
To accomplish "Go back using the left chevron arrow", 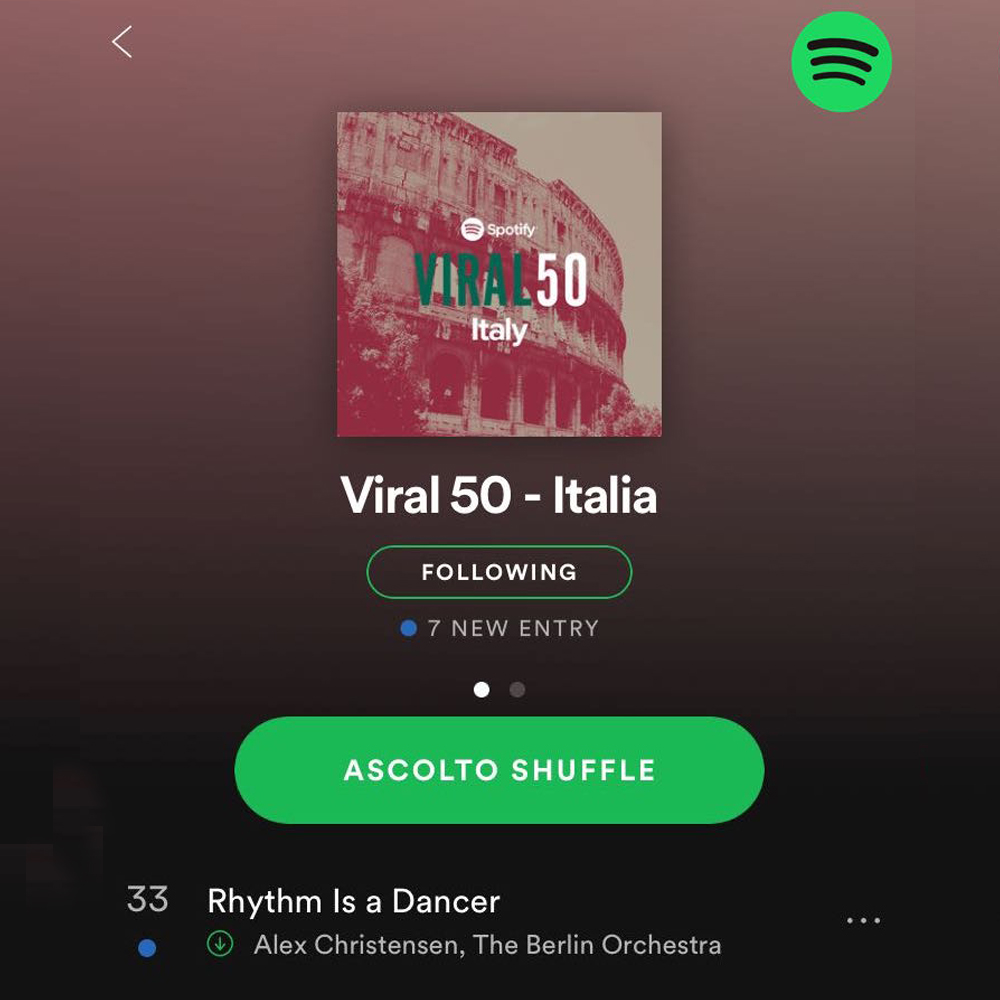I will 122,42.
